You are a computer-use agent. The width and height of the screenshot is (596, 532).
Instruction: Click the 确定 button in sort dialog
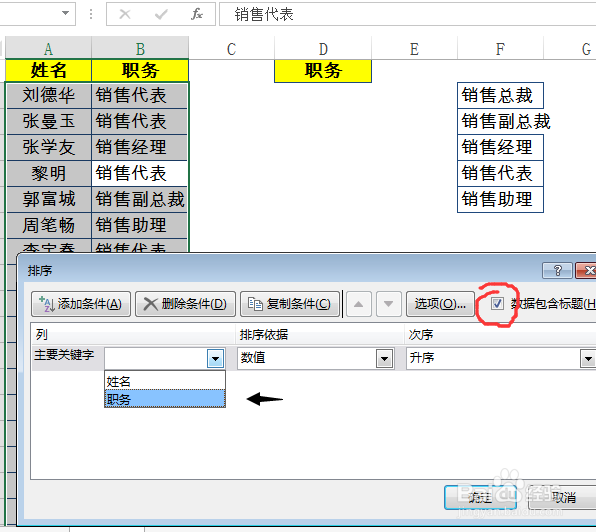tap(480, 497)
